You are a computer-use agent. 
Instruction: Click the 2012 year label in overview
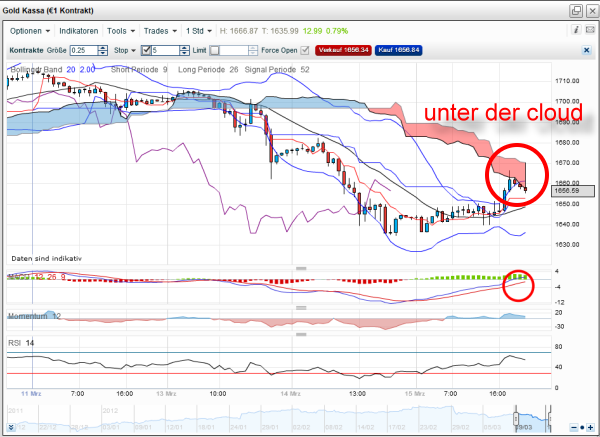(110, 411)
